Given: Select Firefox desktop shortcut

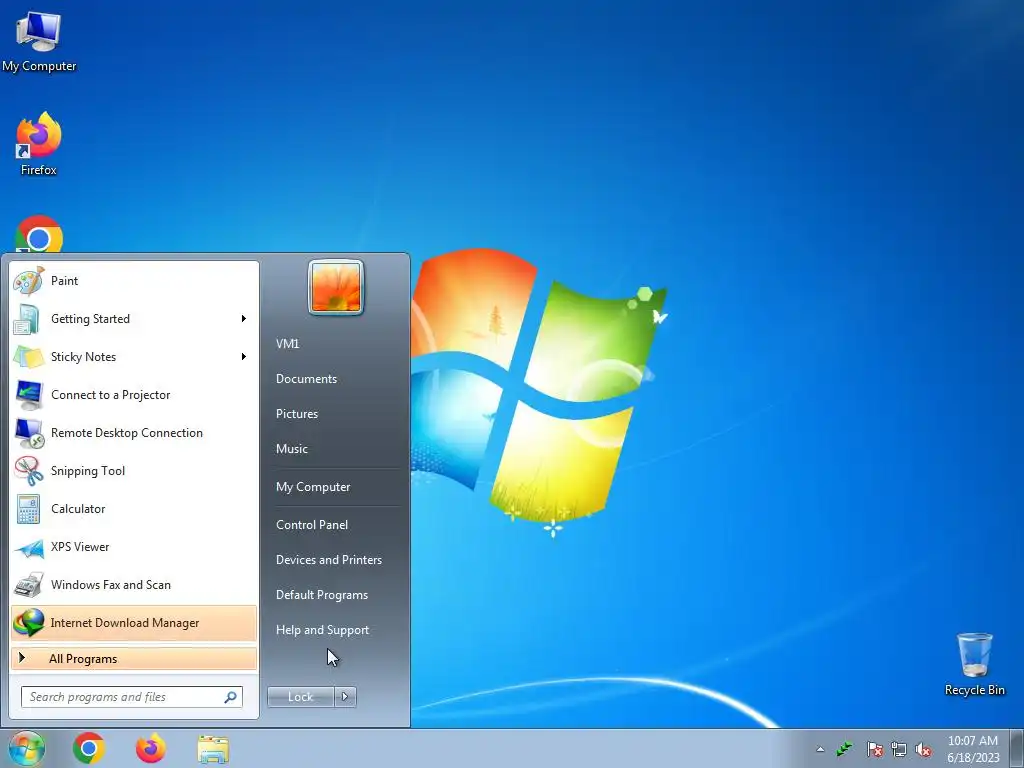Looking at the screenshot, I should pyautogui.click(x=39, y=144).
